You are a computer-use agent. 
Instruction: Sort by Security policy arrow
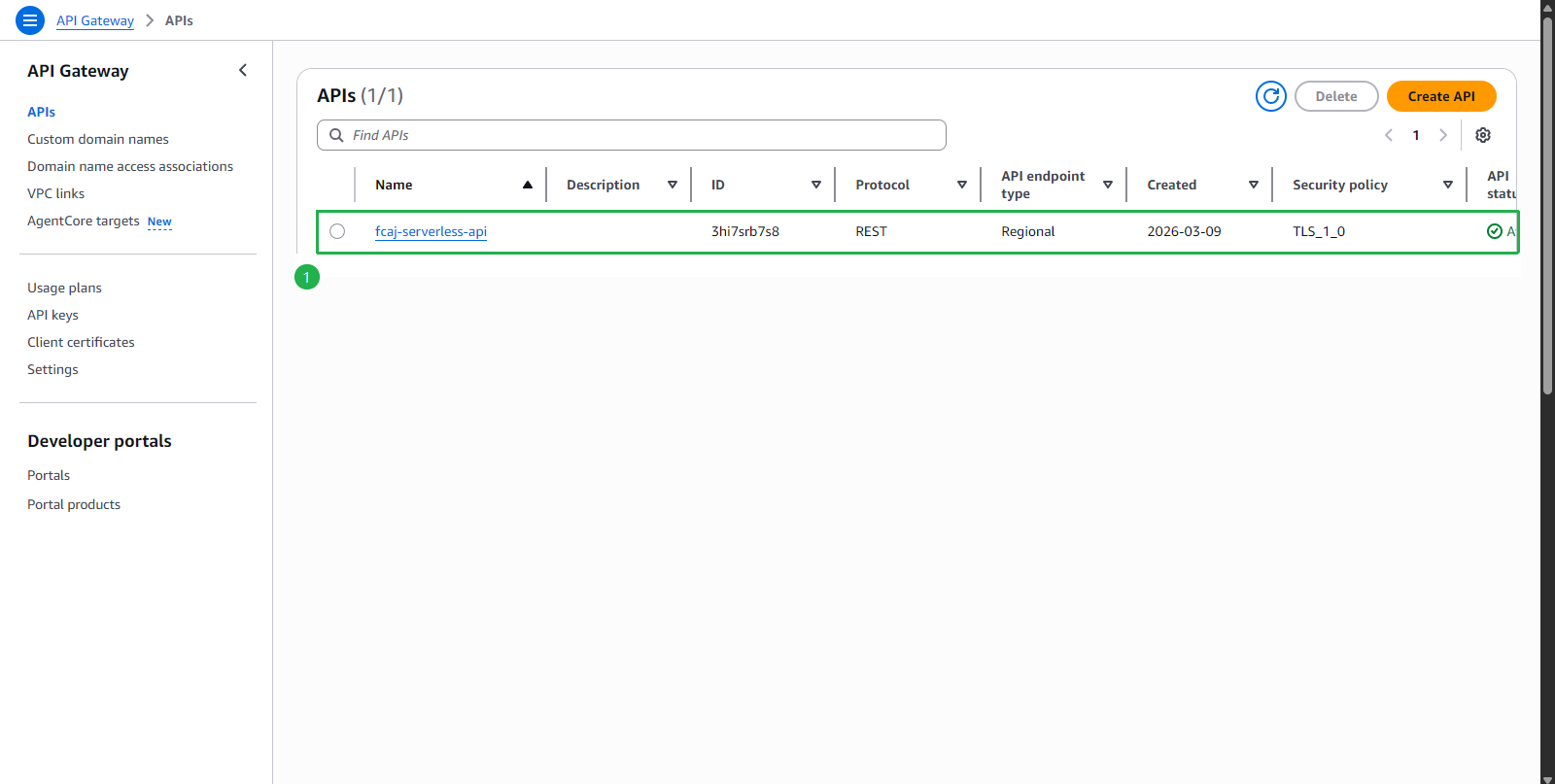click(1448, 185)
